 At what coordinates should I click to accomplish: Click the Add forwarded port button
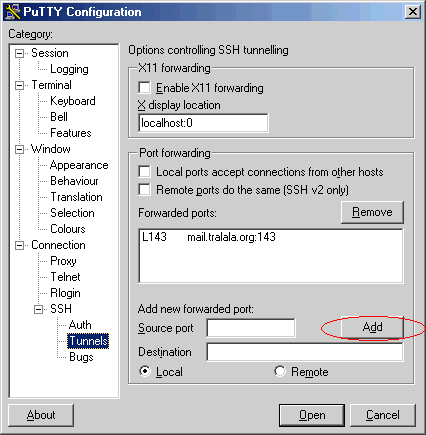372,327
